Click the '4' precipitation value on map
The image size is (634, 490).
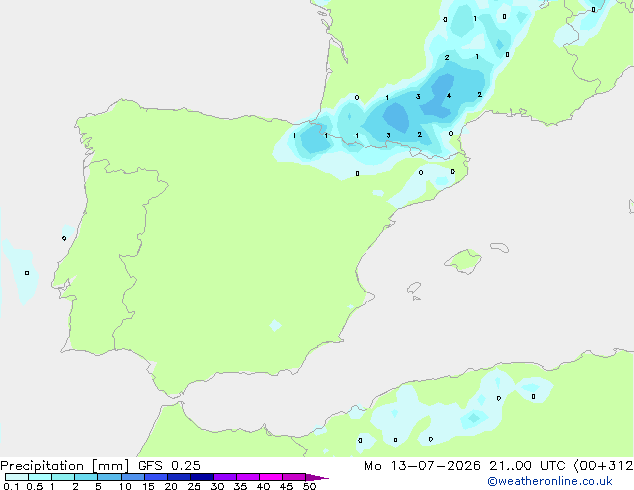[449, 96]
